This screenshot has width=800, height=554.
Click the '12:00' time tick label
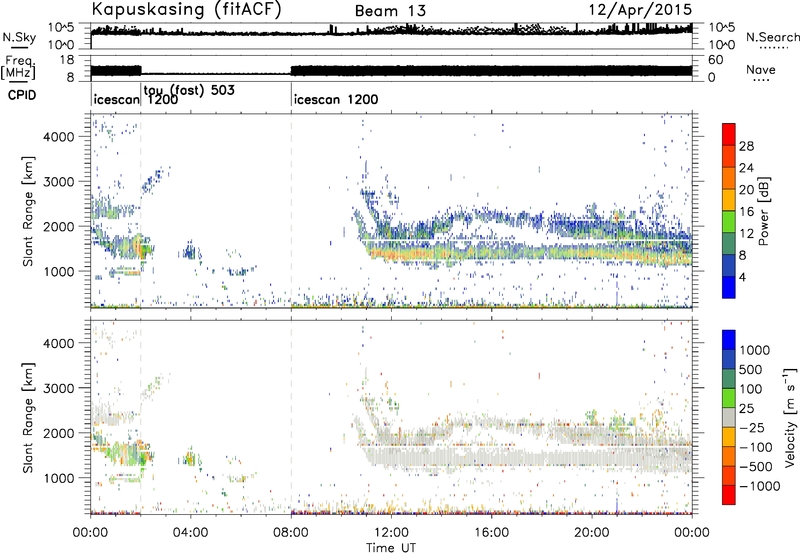click(391, 533)
